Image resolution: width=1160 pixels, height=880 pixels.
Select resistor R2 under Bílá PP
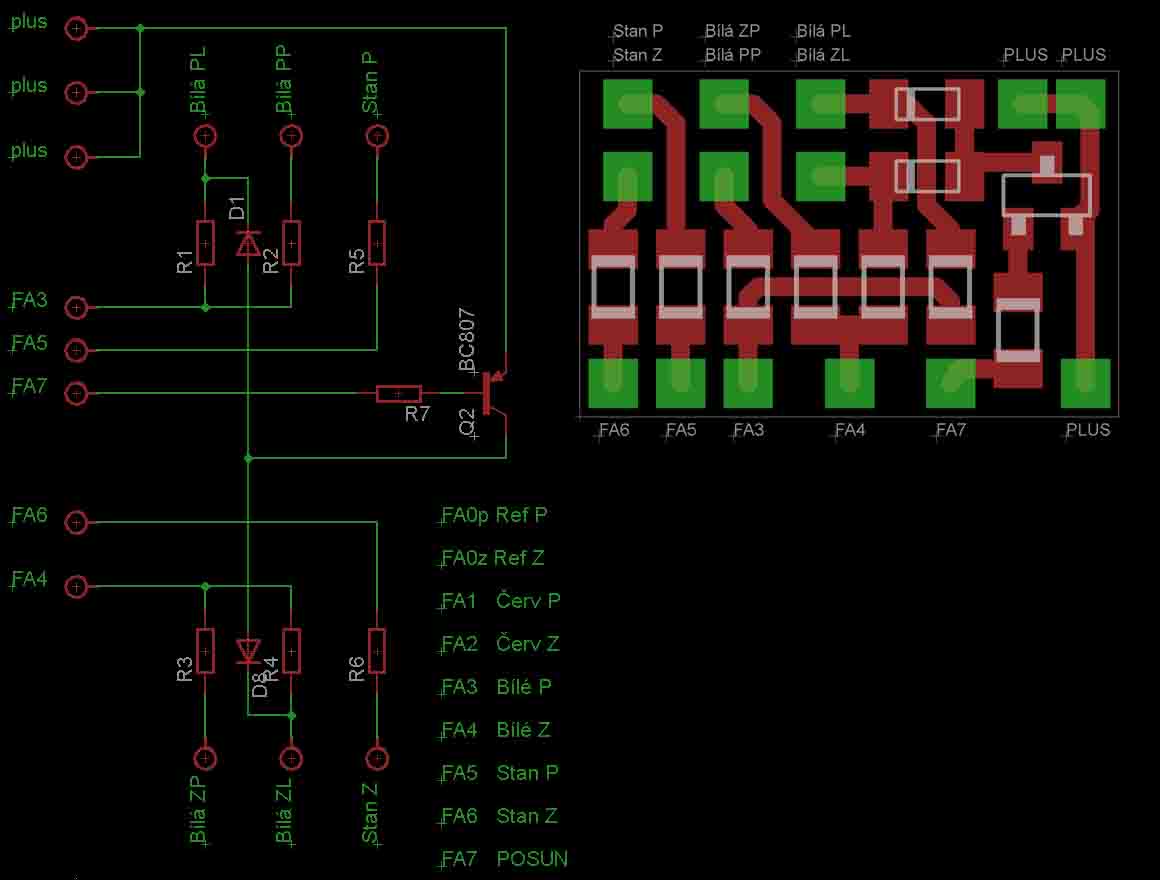[291, 243]
